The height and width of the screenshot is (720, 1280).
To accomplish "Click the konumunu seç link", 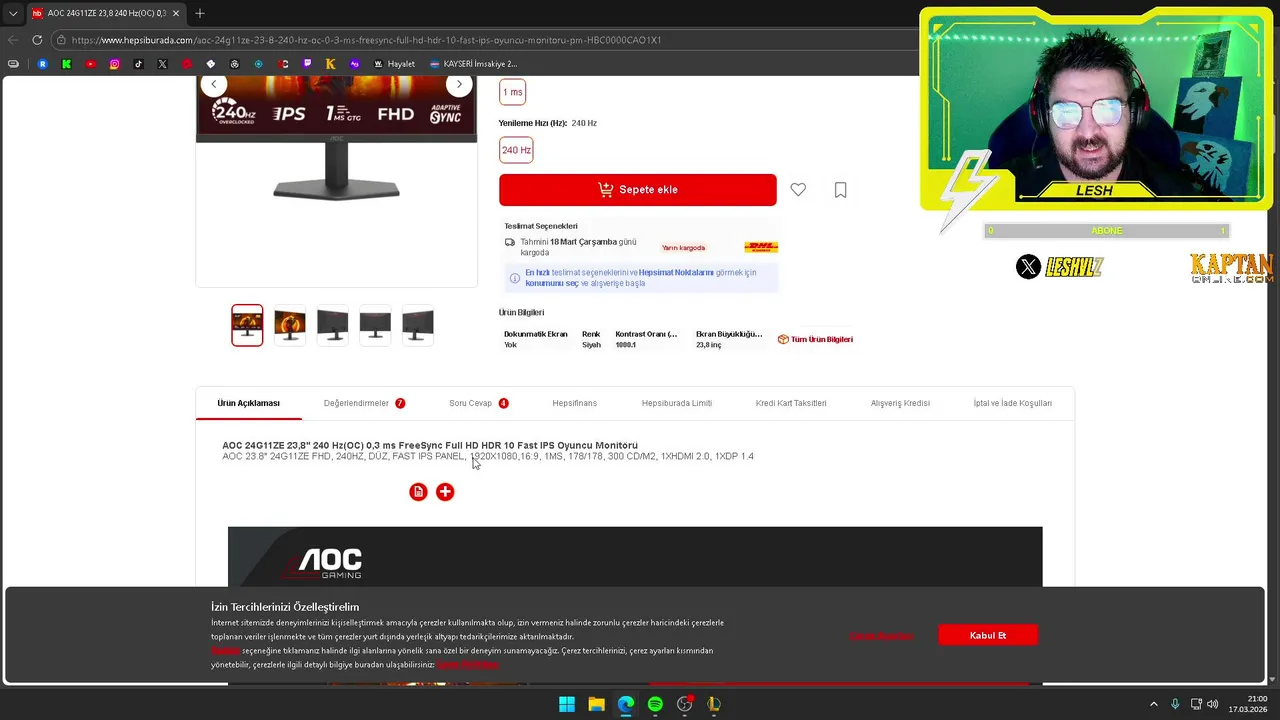I will 552,283.
